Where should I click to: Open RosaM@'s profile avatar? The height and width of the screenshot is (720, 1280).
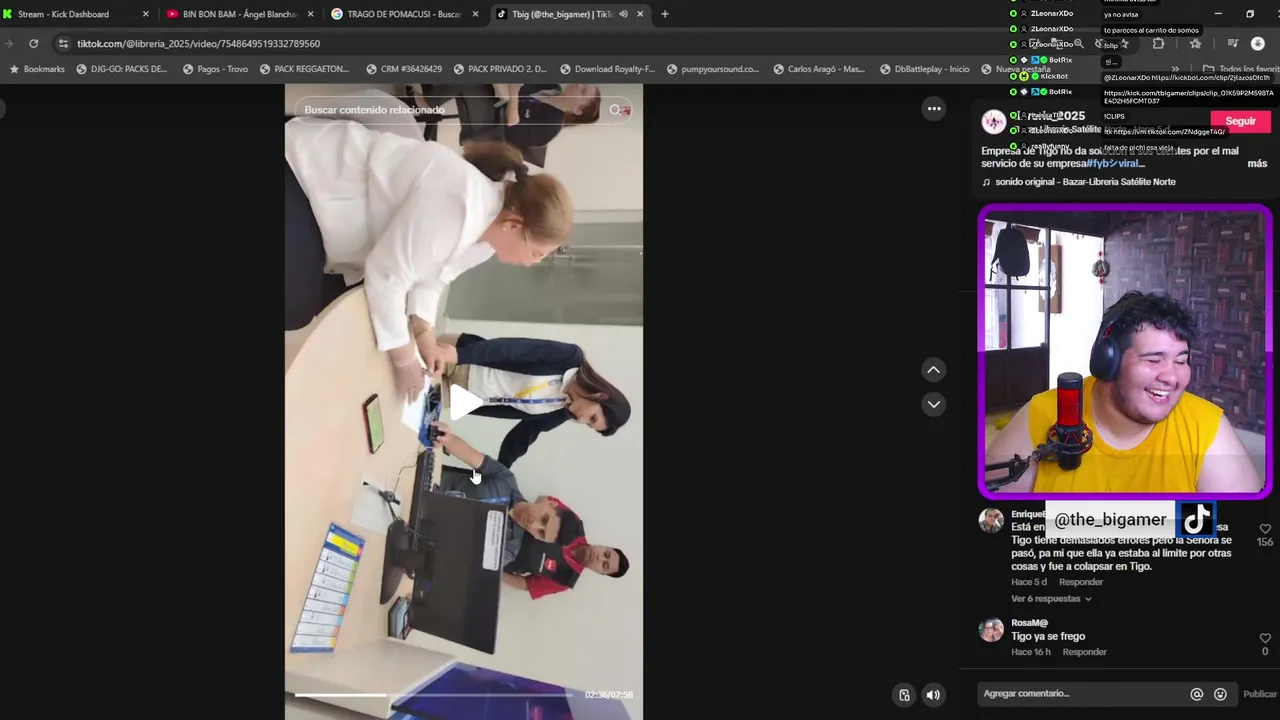pyautogui.click(x=991, y=630)
